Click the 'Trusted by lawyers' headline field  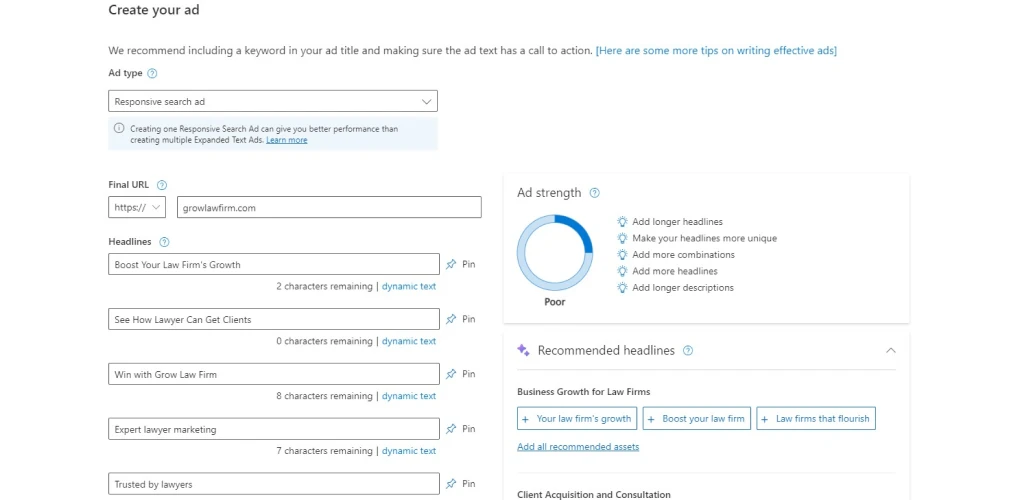tap(274, 484)
